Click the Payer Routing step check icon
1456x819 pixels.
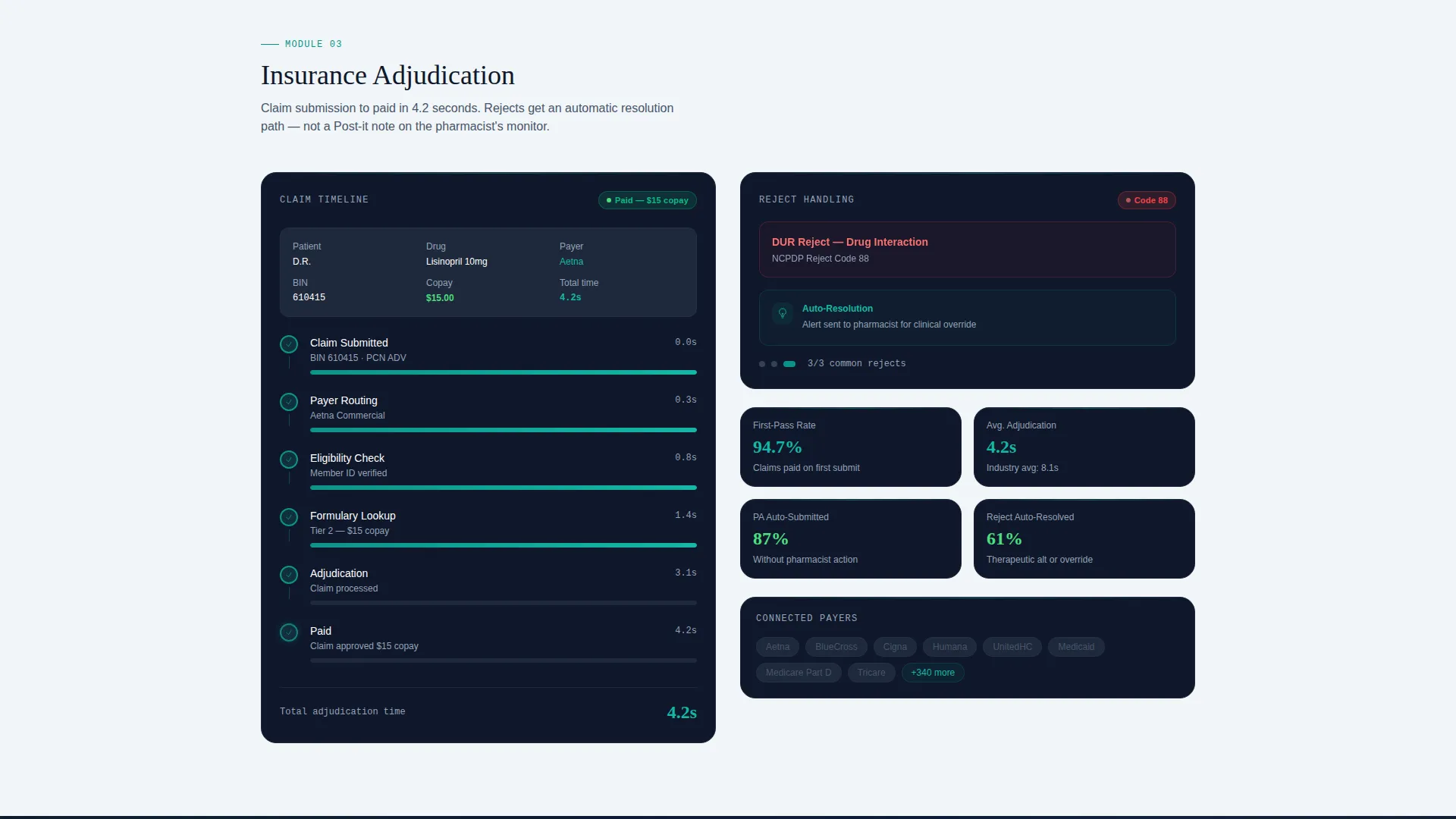[x=289, y=402]
